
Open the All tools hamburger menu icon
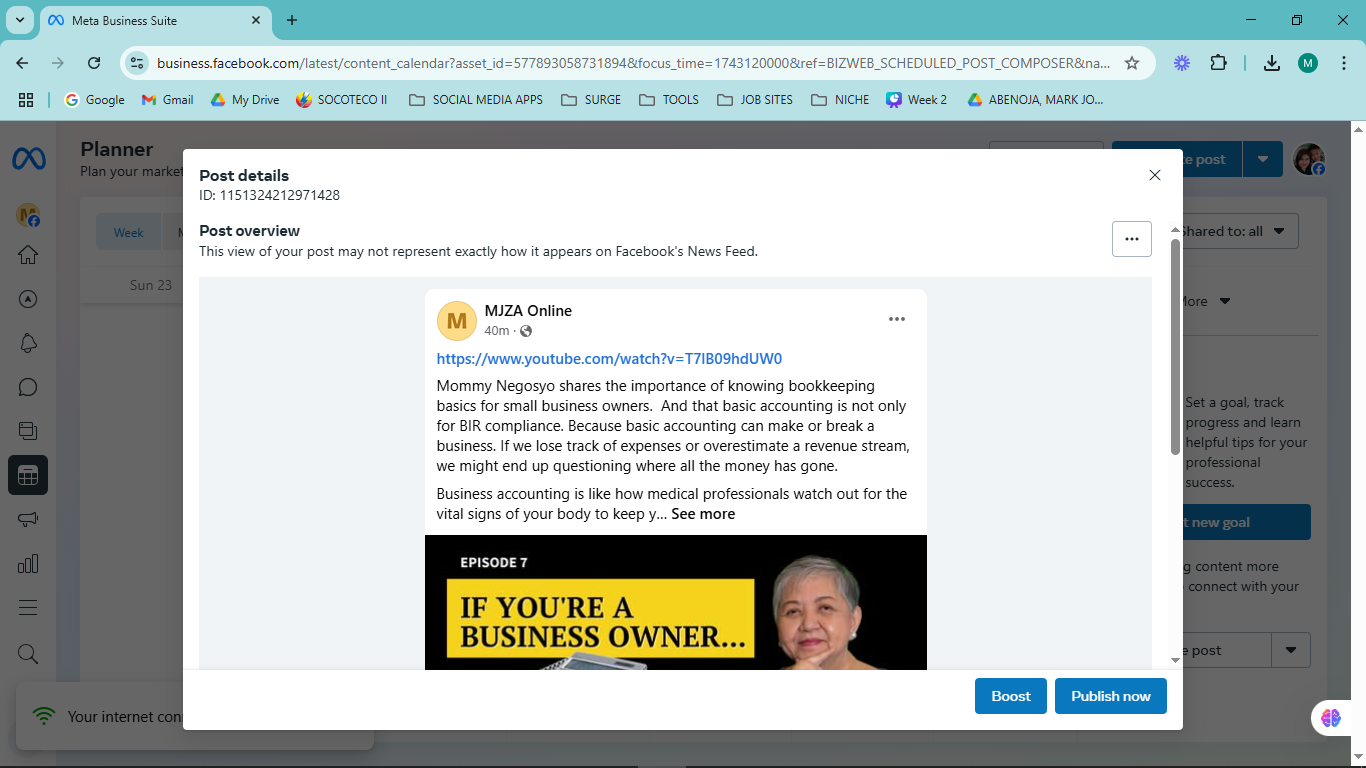[28, 608]
